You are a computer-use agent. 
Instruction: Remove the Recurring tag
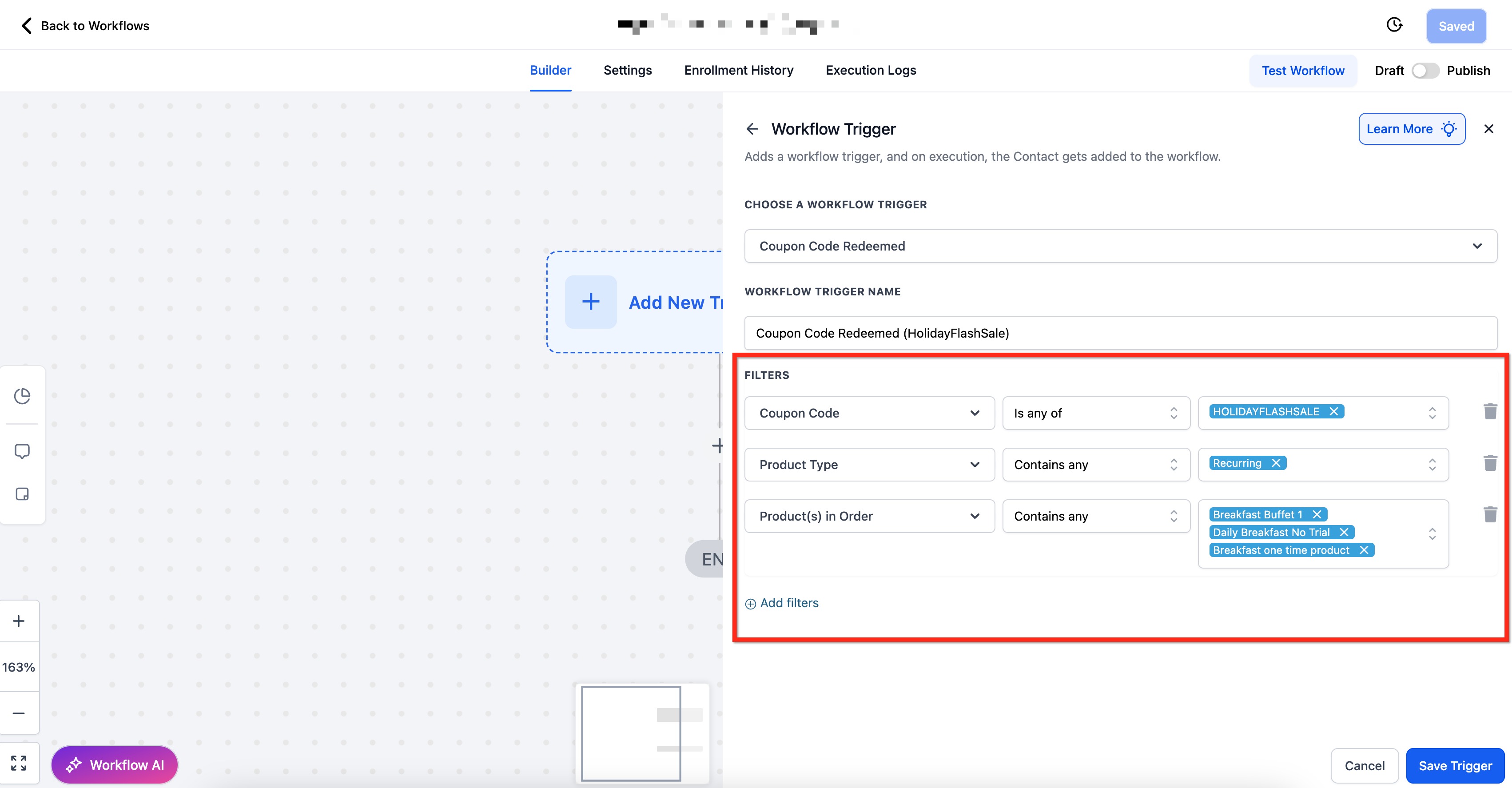point(1276,463)
